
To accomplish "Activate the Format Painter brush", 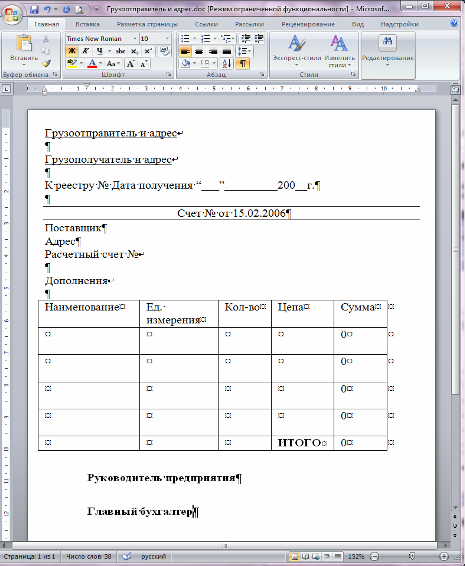I will (x=46, y=63).
